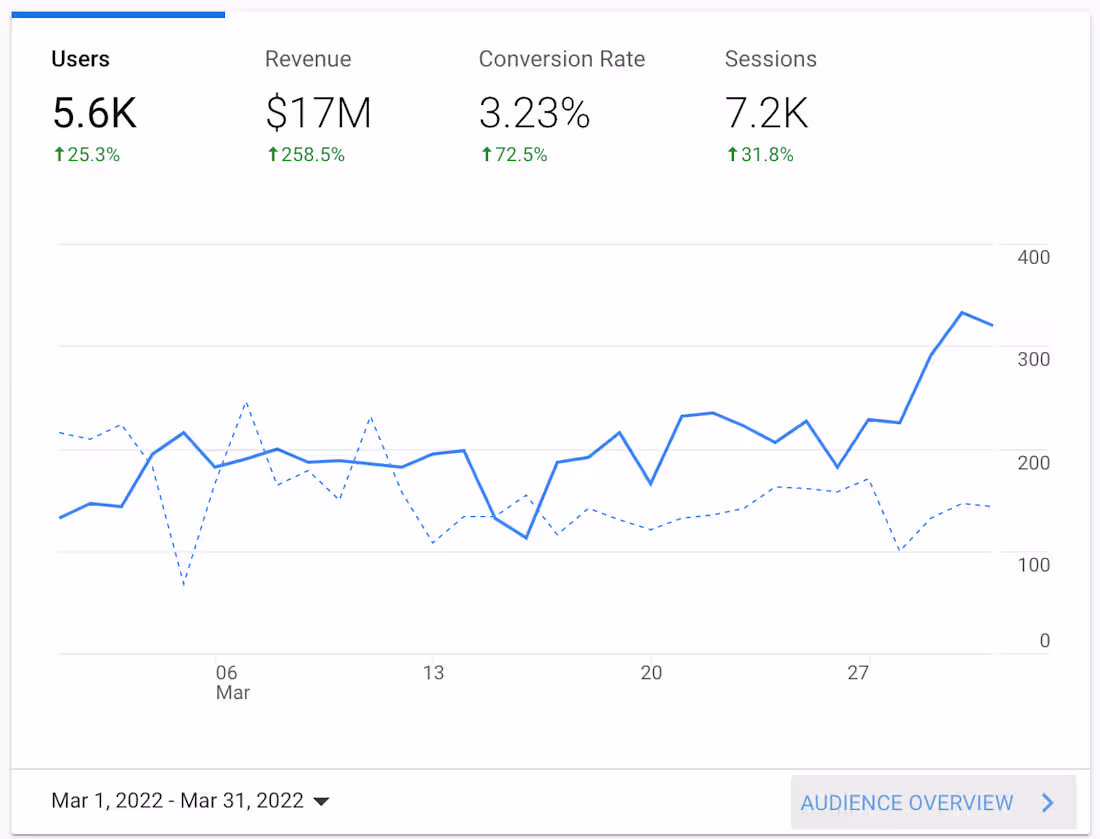Click green up arrow beside 25.3%
Image resolution: width=1100 pixels, height=839 pixels.
59,154
